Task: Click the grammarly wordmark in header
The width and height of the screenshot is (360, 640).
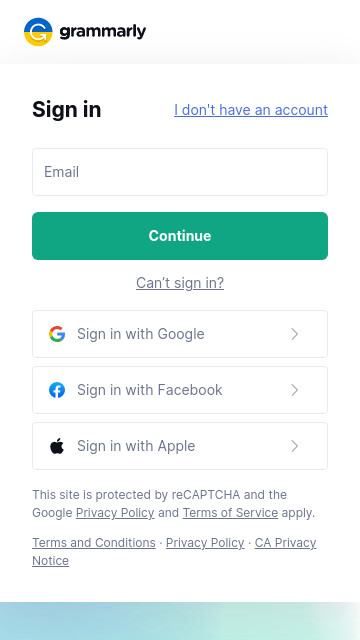Action: point(102,32)
